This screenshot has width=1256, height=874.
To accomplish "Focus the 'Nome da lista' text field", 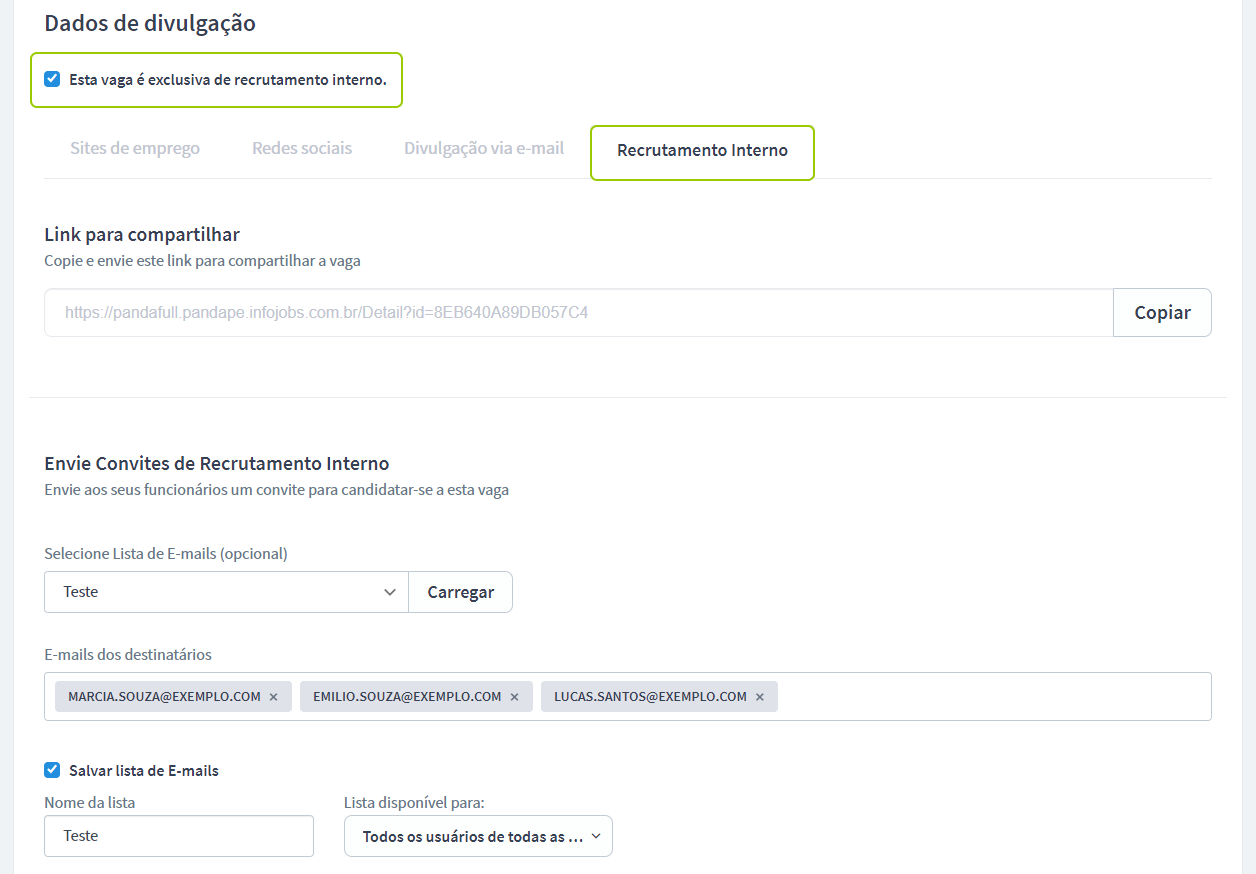I will tap(179, 836).
